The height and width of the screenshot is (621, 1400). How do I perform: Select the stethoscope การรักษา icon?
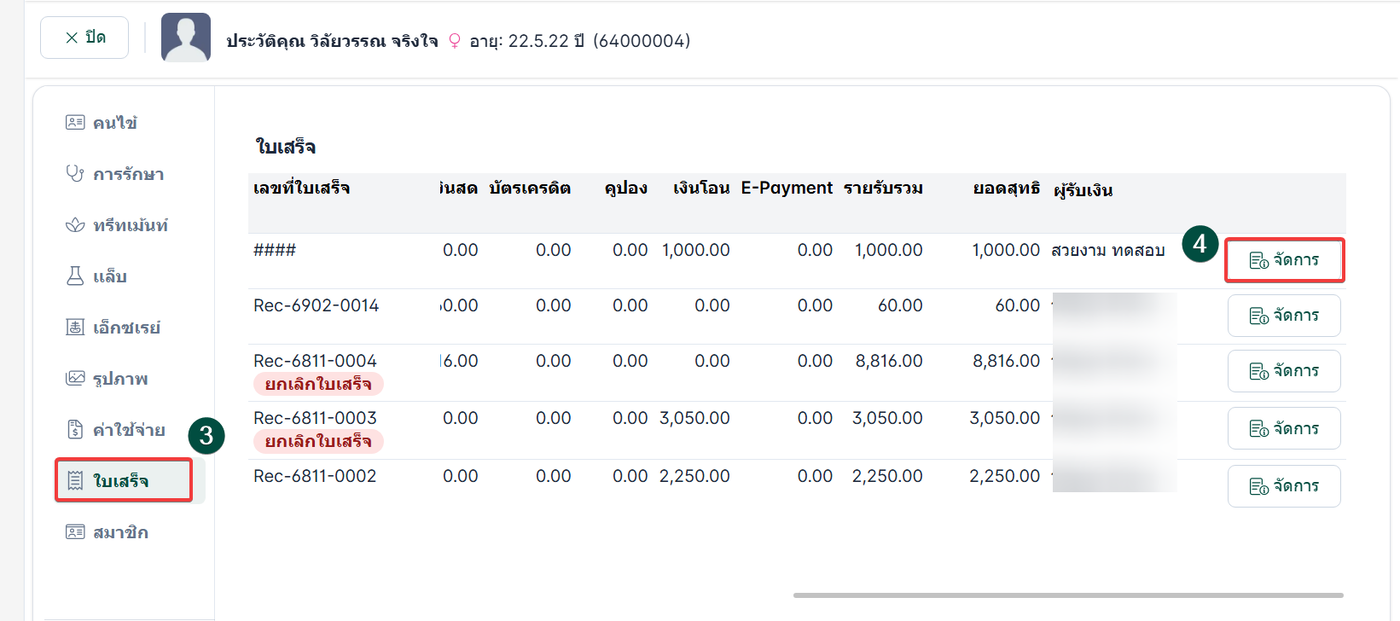pyautogui.click(x=75, y=174)
